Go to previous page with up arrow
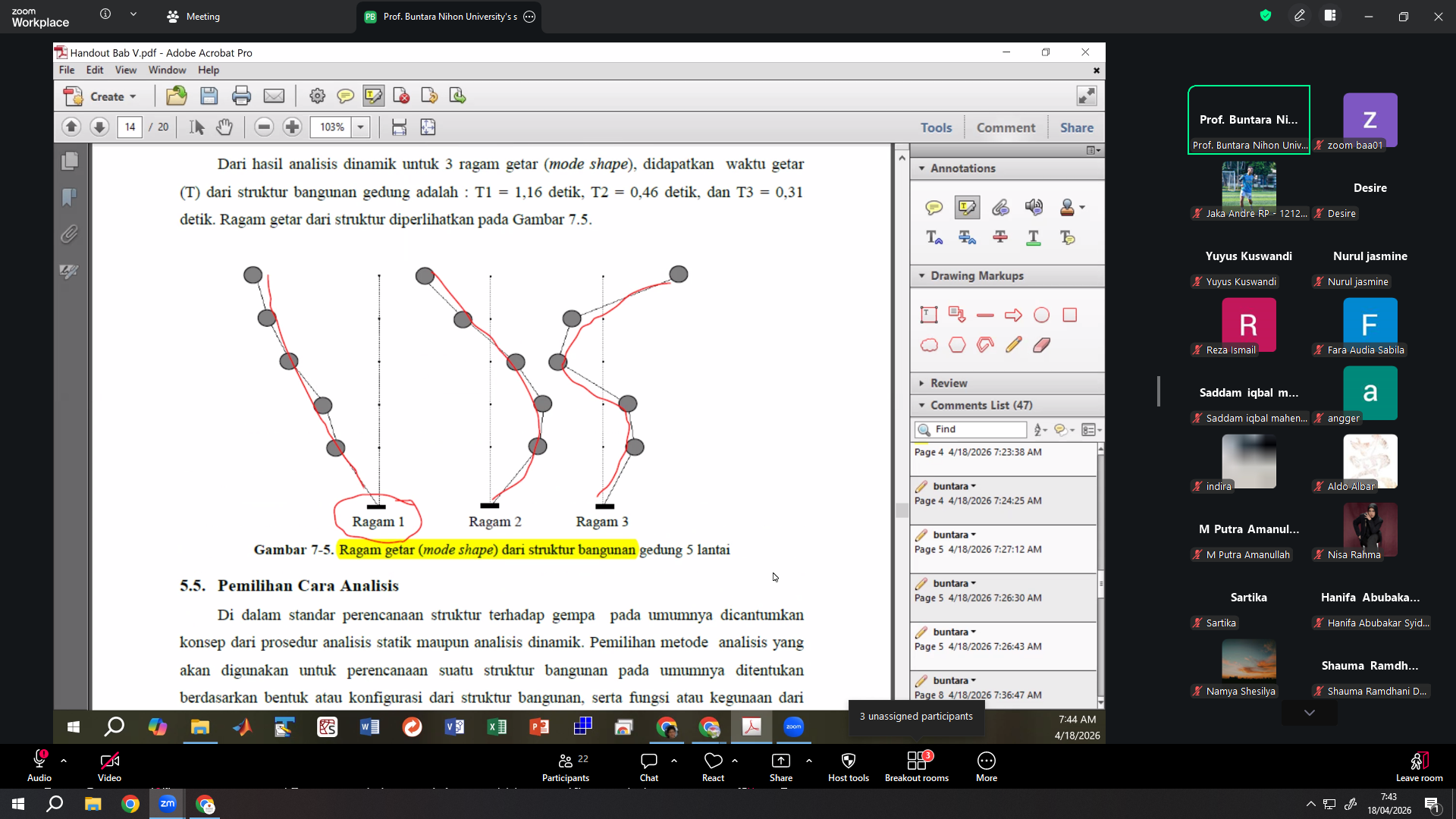This screenshot has height=819, width=1456. (x=71, y=127)
